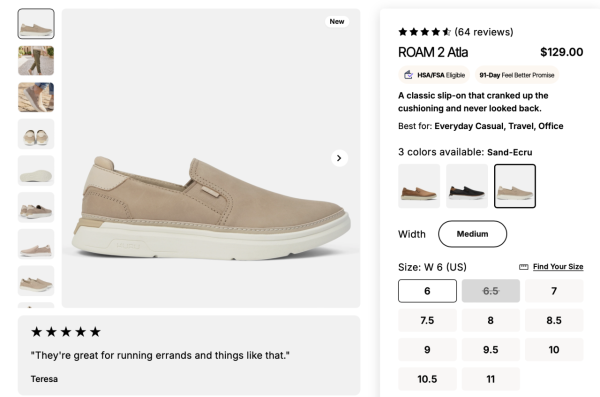Select size 9.5

(491, 350)
